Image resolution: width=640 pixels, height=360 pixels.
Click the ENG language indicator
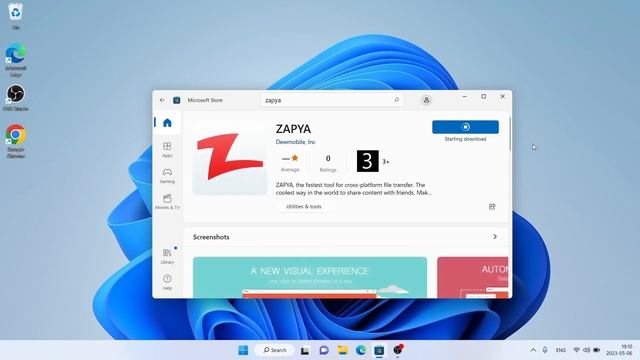(561, 350)
